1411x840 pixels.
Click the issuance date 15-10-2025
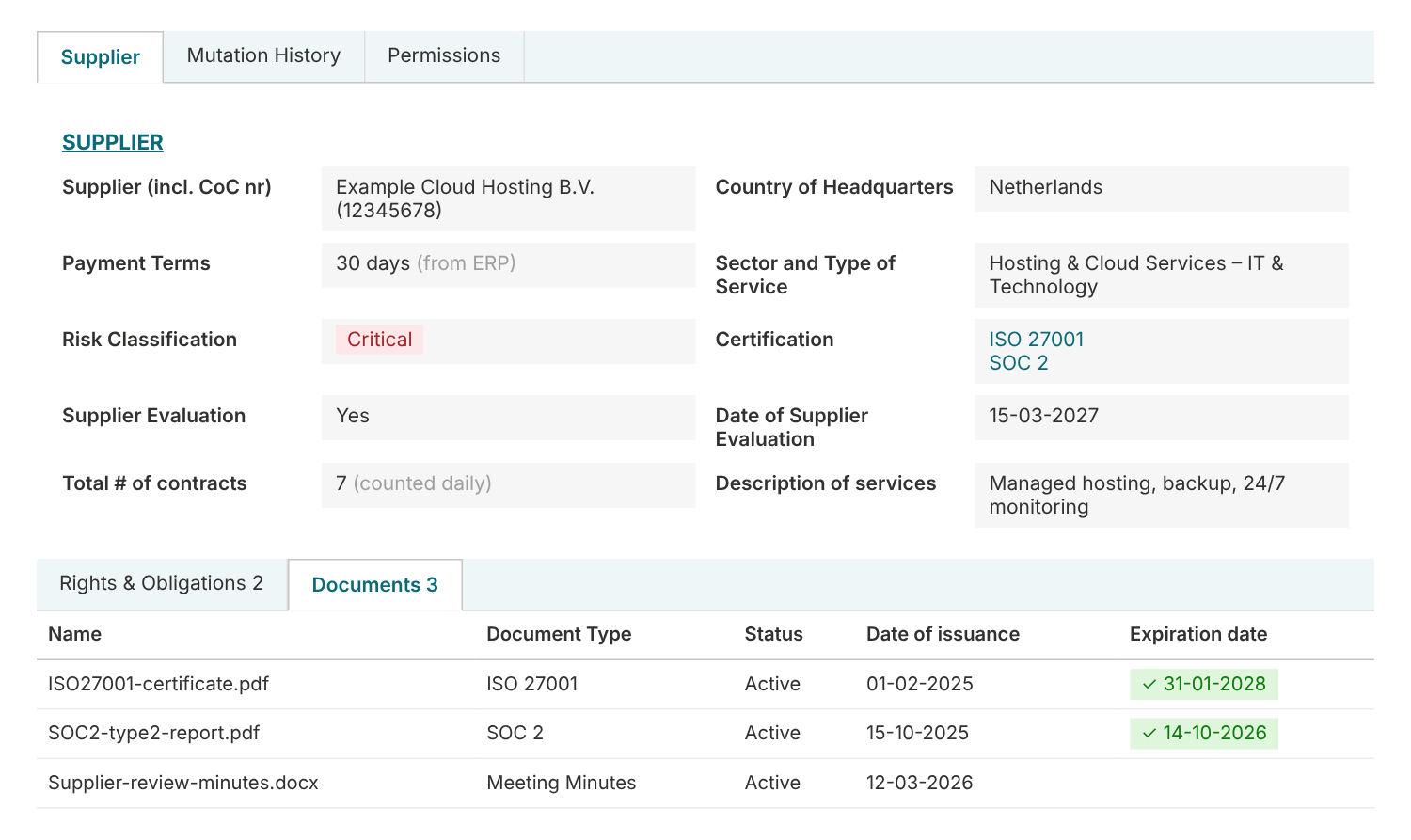pos(917,733)
